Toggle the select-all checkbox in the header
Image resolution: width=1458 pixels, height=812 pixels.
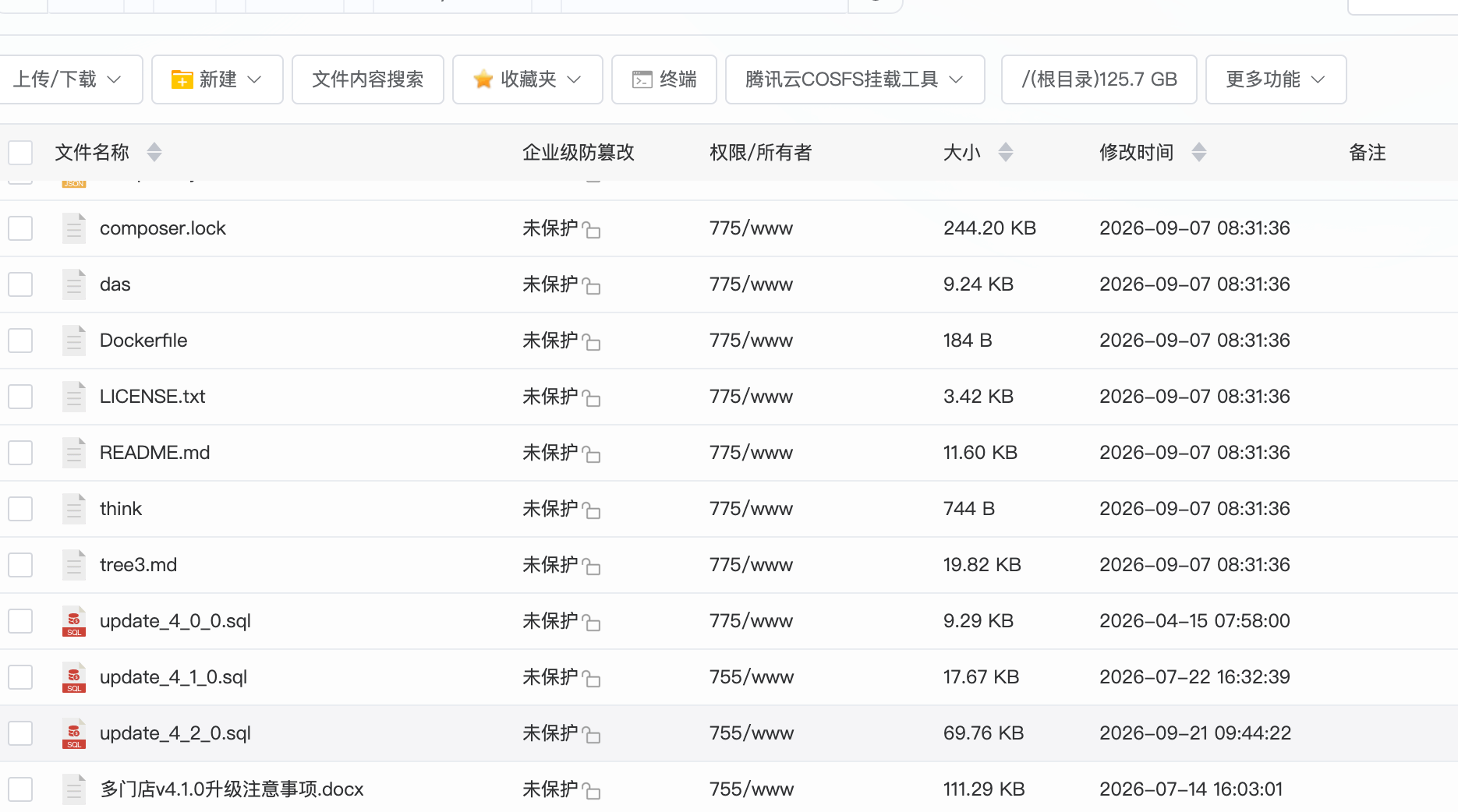[x=20, y=152]
